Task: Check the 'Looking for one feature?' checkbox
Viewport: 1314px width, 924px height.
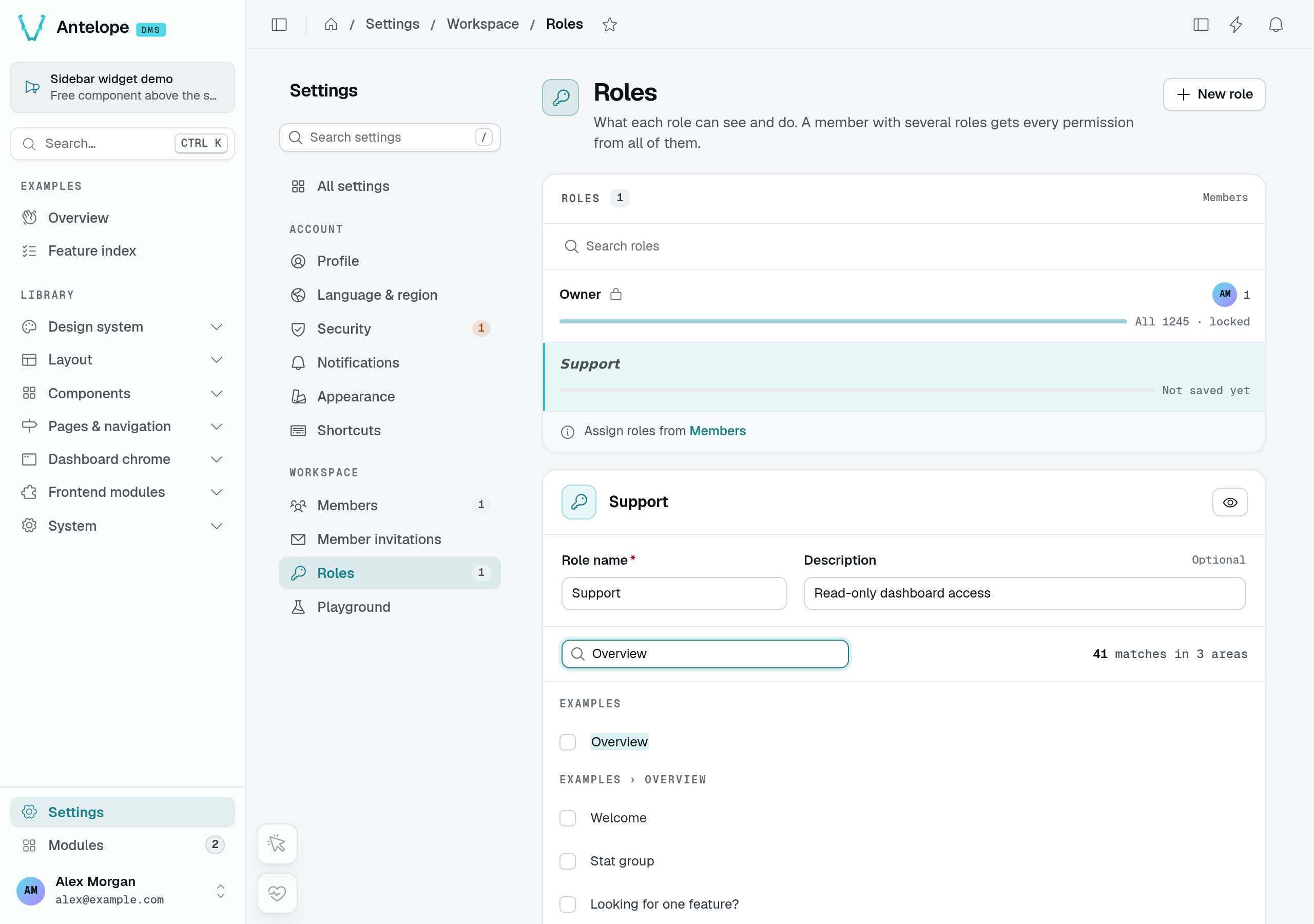Action: 567,904
